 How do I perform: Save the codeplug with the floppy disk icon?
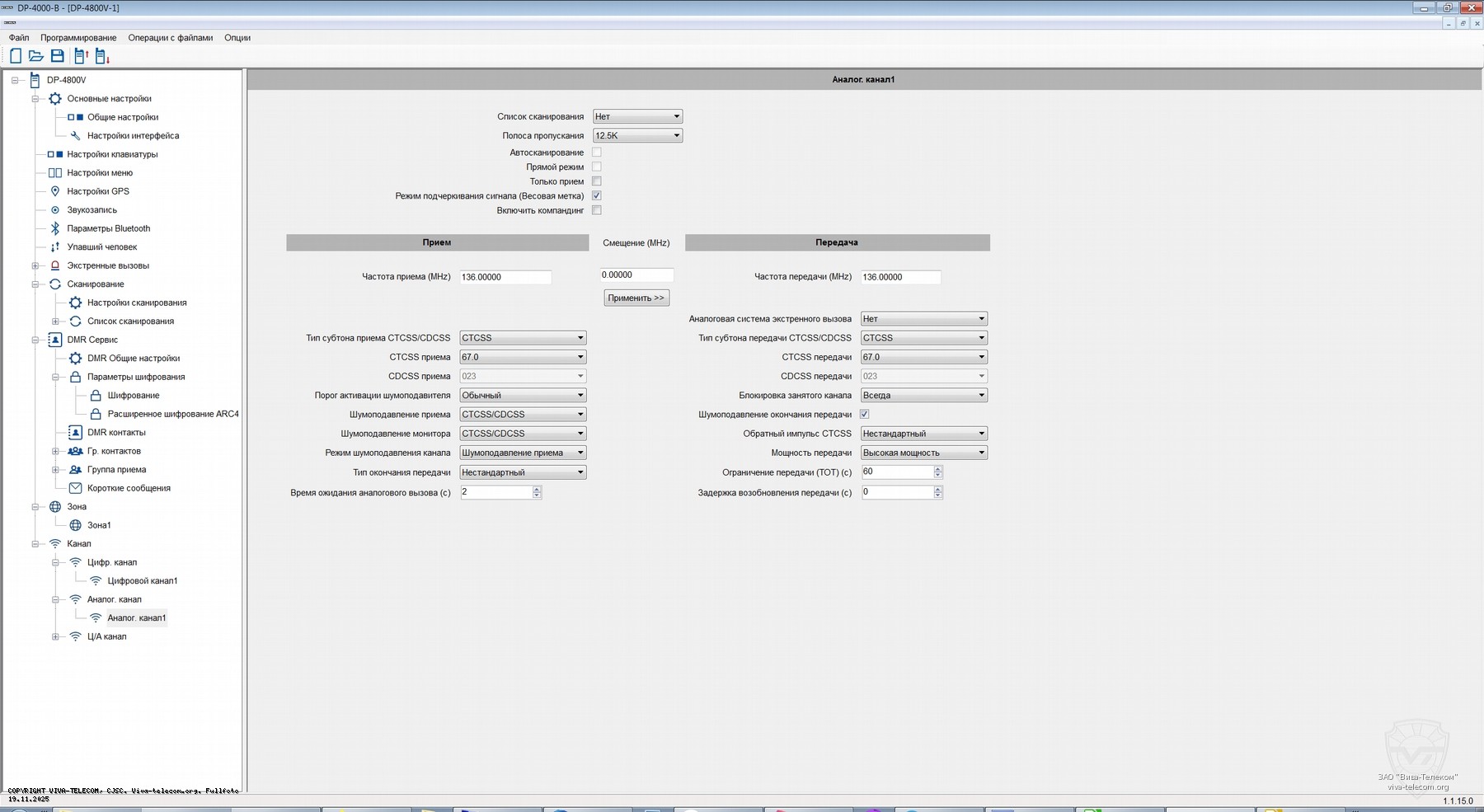pyautogui.click(x=58, y=56)
